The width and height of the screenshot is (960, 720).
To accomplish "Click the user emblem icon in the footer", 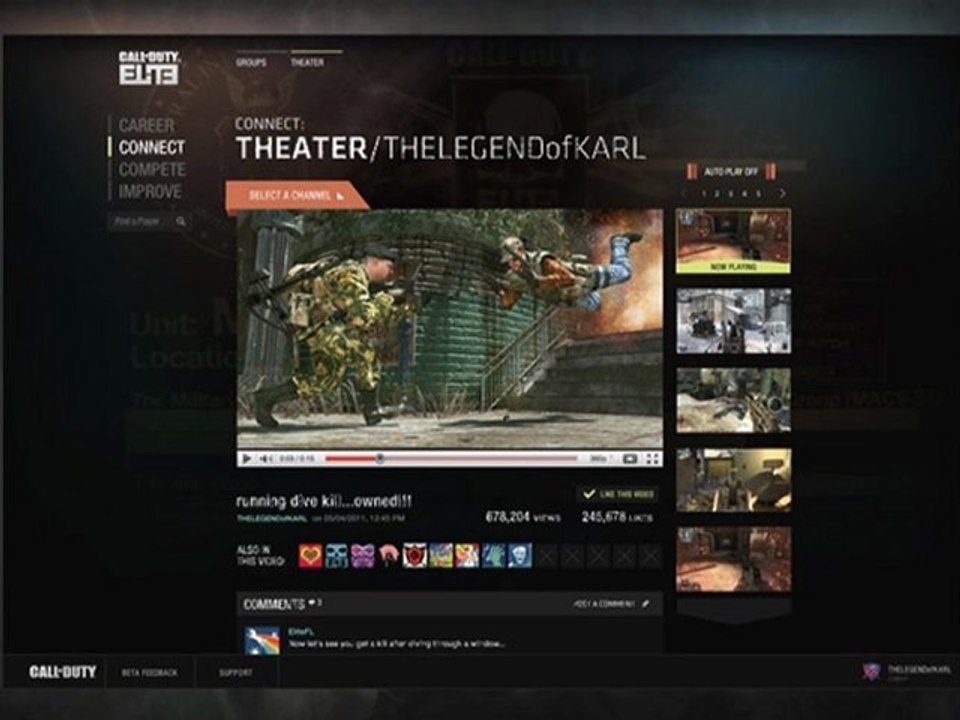I will (871, 671).
